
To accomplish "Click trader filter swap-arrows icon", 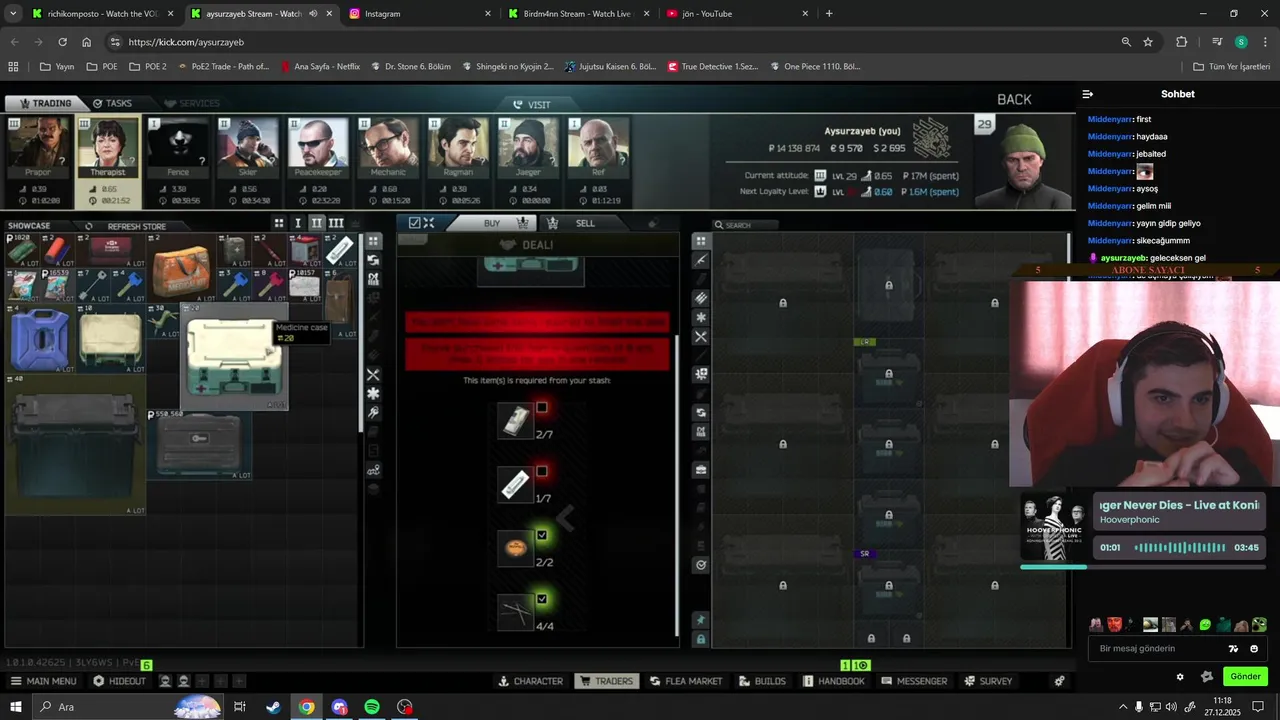I will tap(373, 260).
